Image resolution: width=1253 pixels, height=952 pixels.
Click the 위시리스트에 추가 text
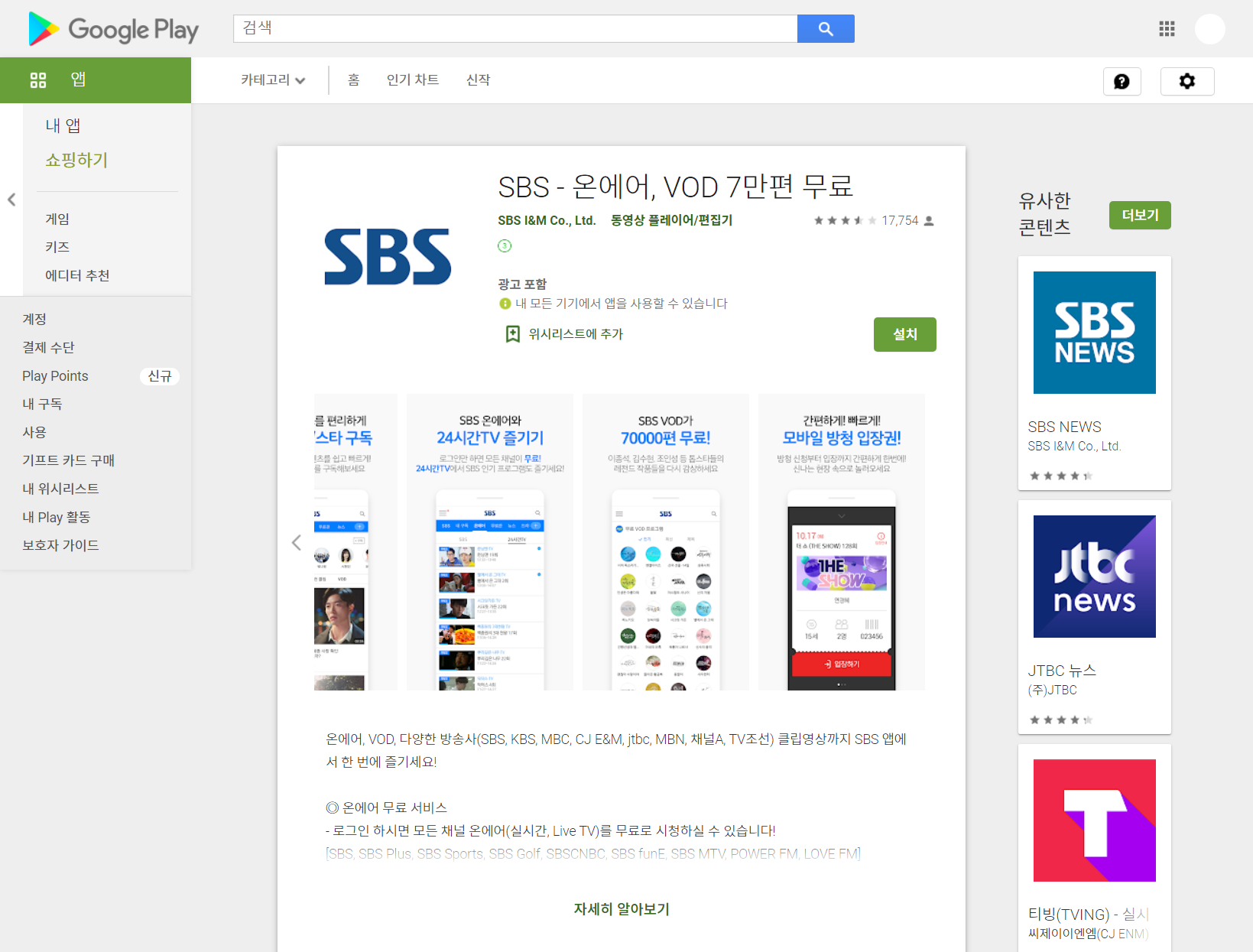point(576,334)
